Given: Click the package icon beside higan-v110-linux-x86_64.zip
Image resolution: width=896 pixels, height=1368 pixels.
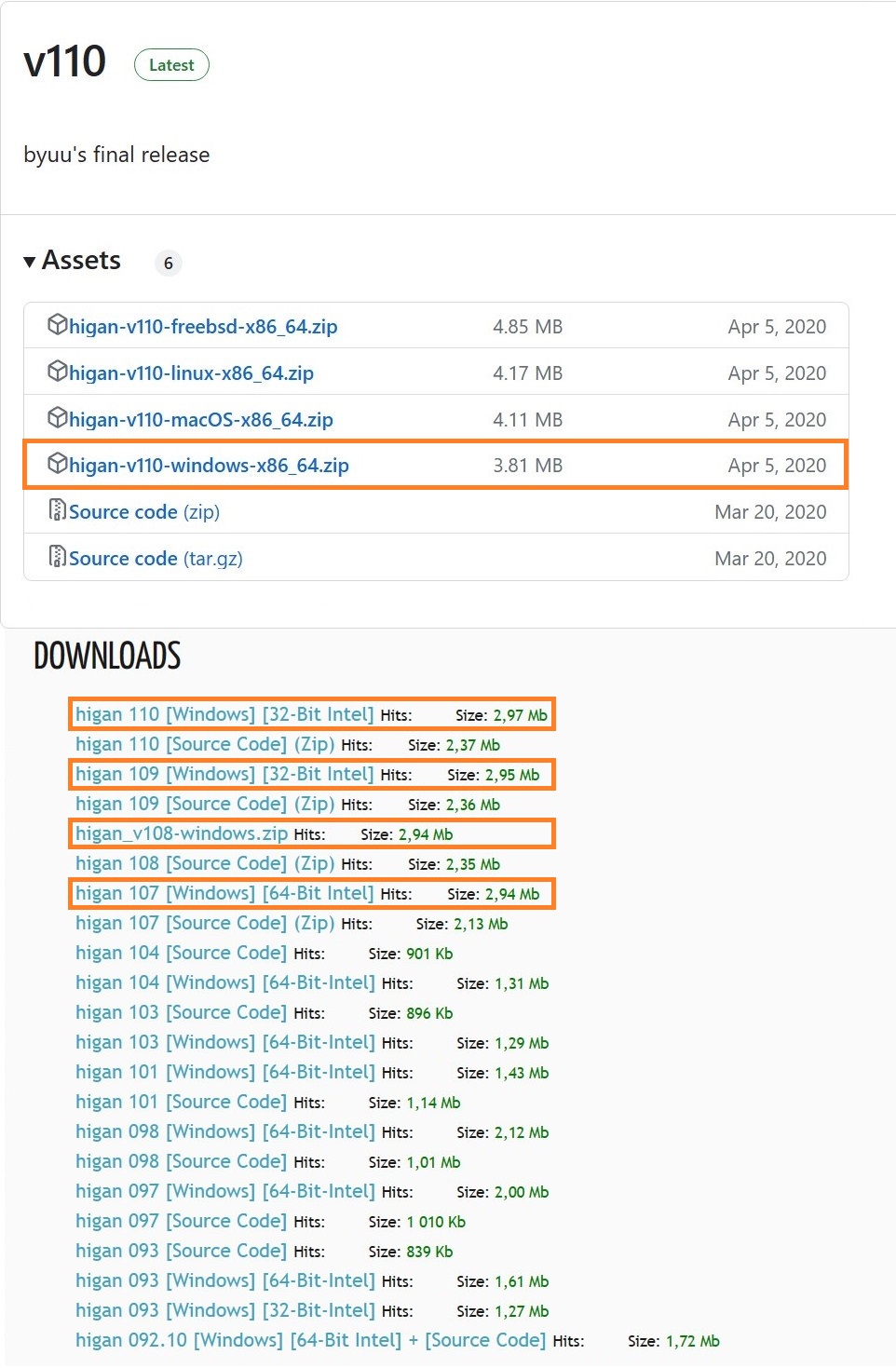Looking at the screenshot, I should (58, 372).
